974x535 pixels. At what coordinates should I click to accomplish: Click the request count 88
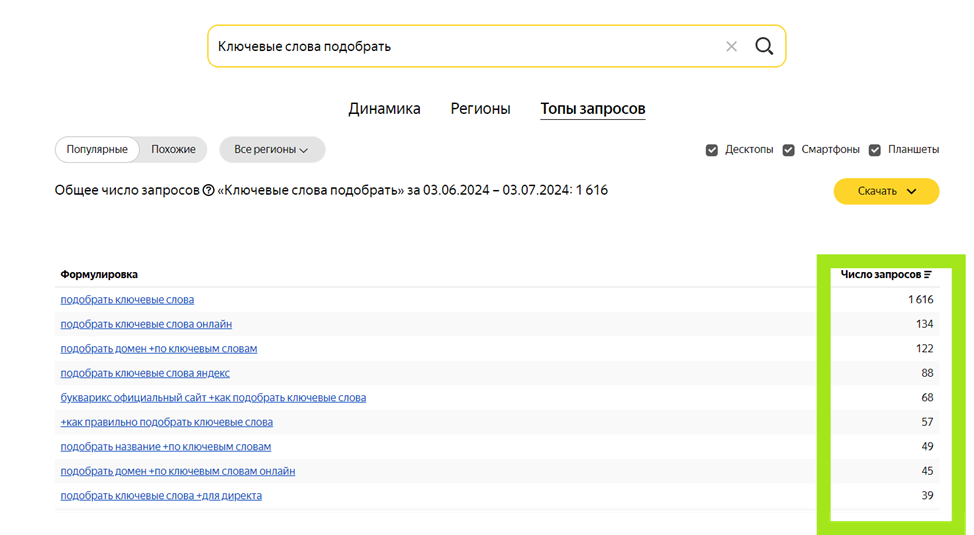coord(927,373)
